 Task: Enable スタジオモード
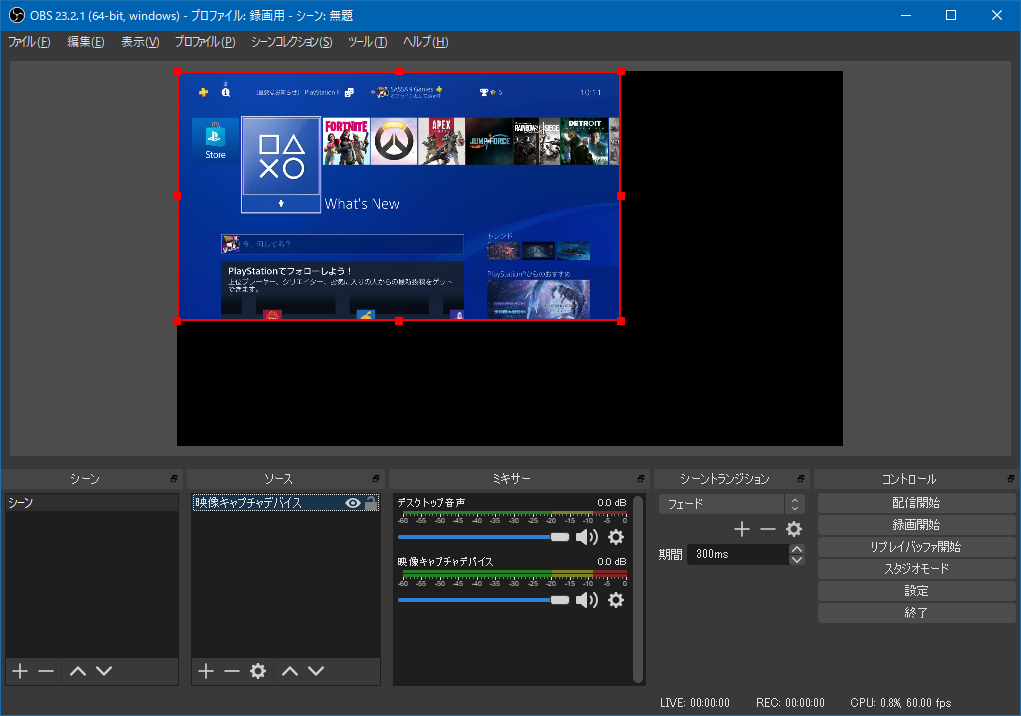click(x=916, y=569)
